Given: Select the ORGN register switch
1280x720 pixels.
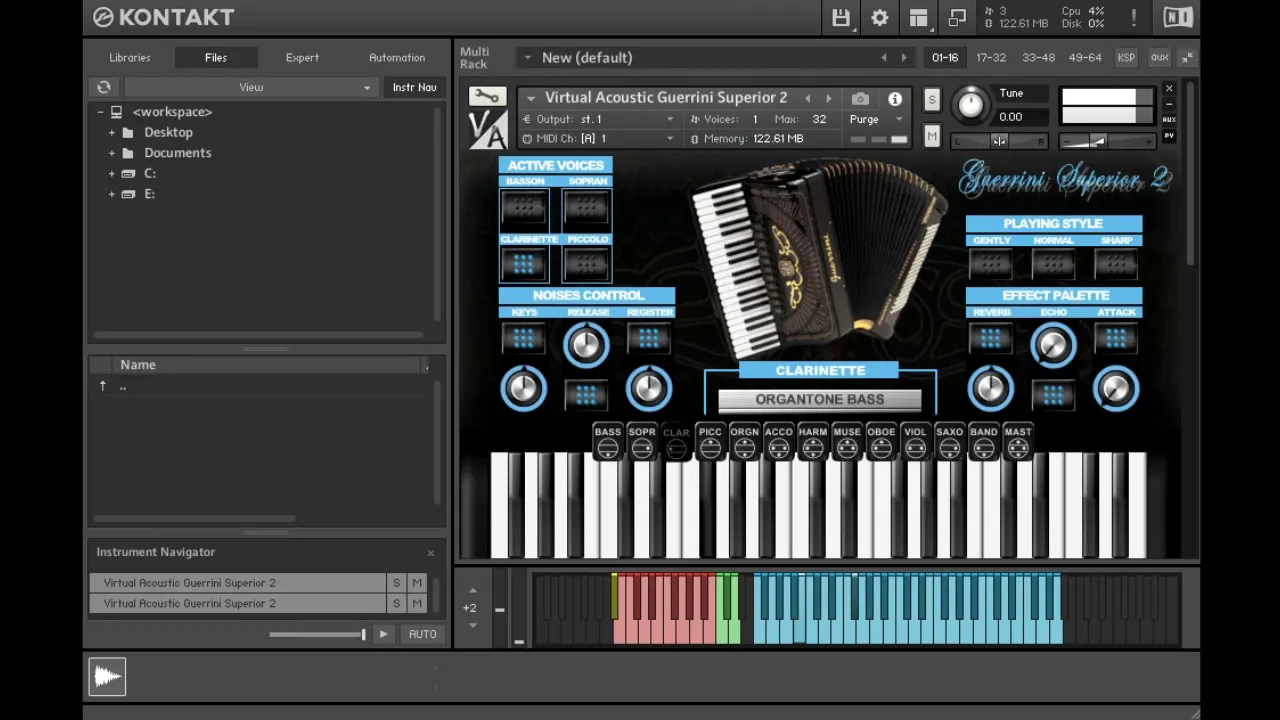Looking at the screenshot, I should (x=744, y=442).
